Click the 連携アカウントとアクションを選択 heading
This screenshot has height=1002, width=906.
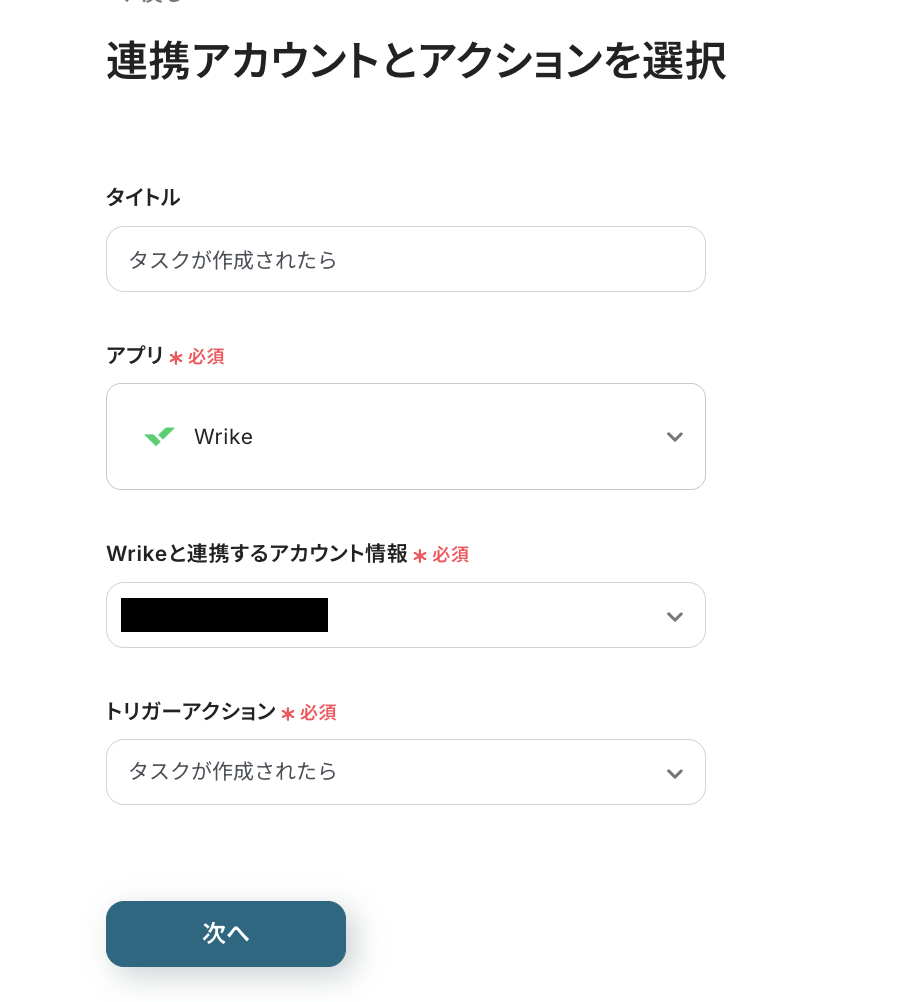[x=416, y=62]
